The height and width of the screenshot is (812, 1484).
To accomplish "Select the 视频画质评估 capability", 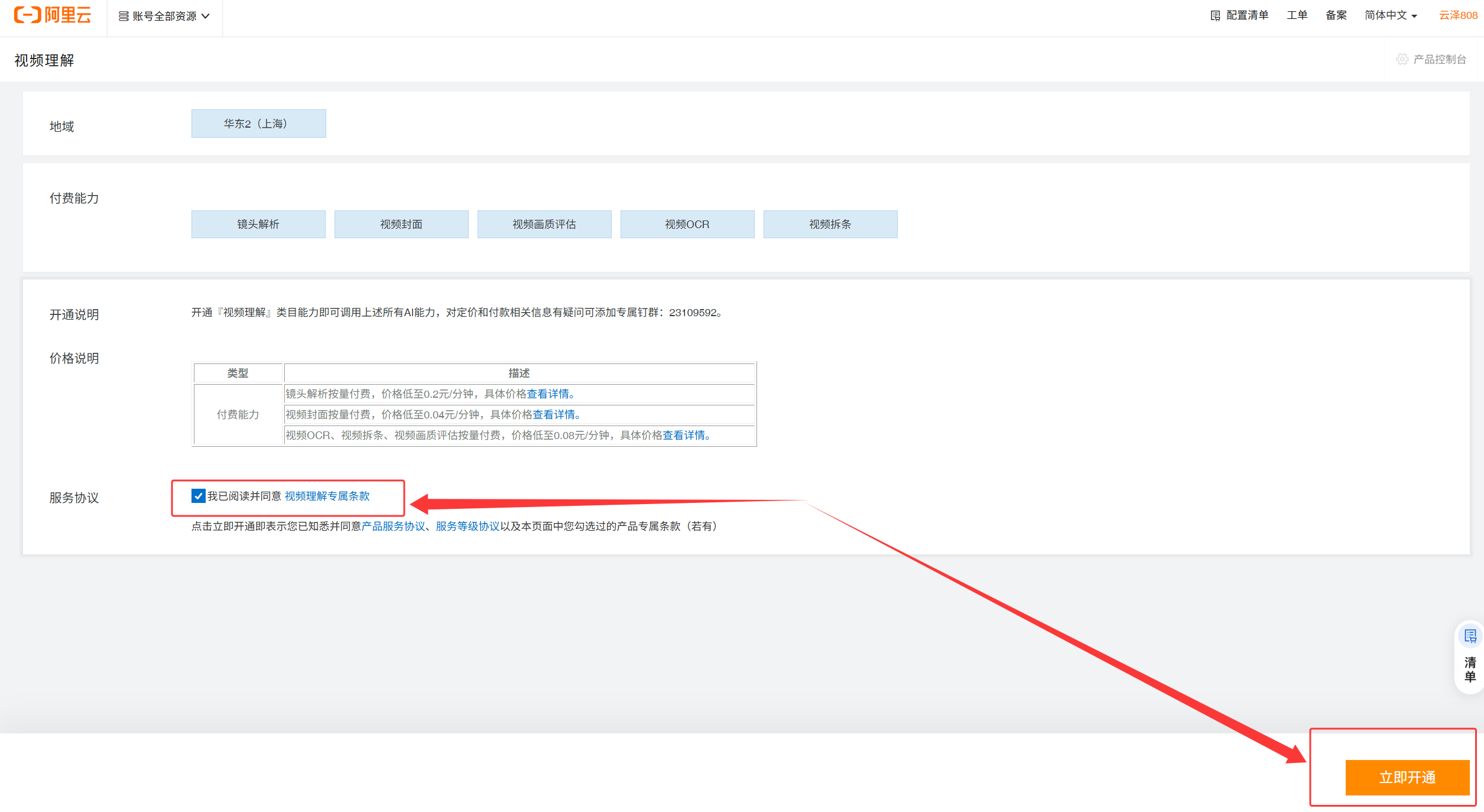I will click(x=544, y=224).
